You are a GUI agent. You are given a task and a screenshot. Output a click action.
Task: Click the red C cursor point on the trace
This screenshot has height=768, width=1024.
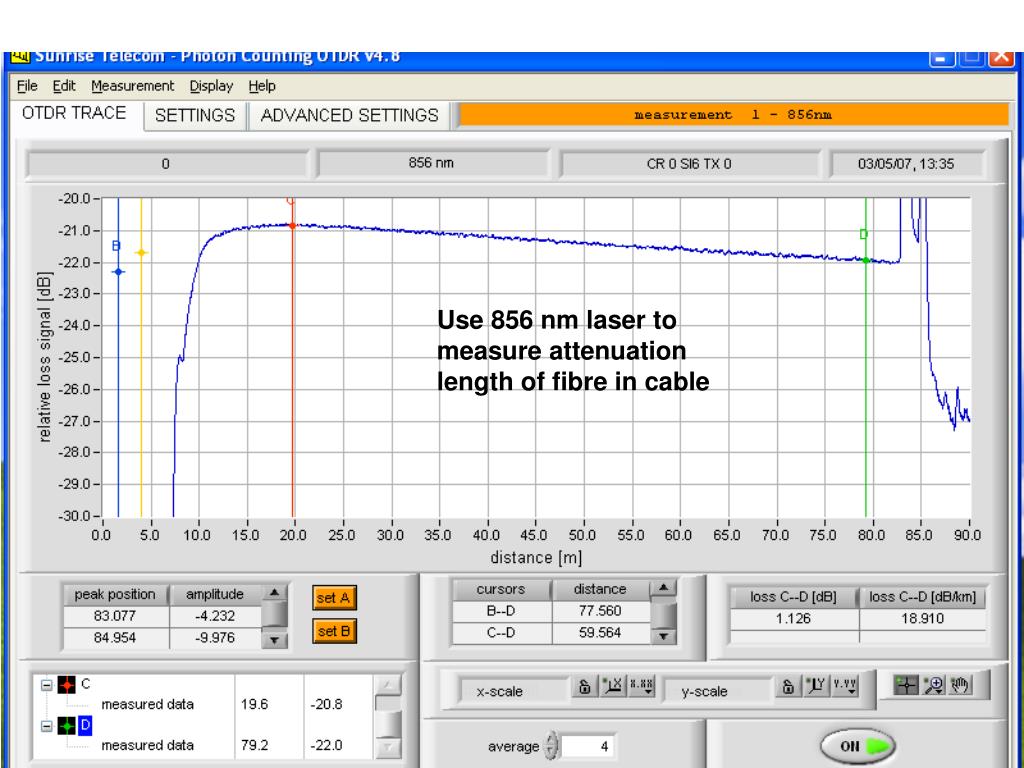[293, 225]
